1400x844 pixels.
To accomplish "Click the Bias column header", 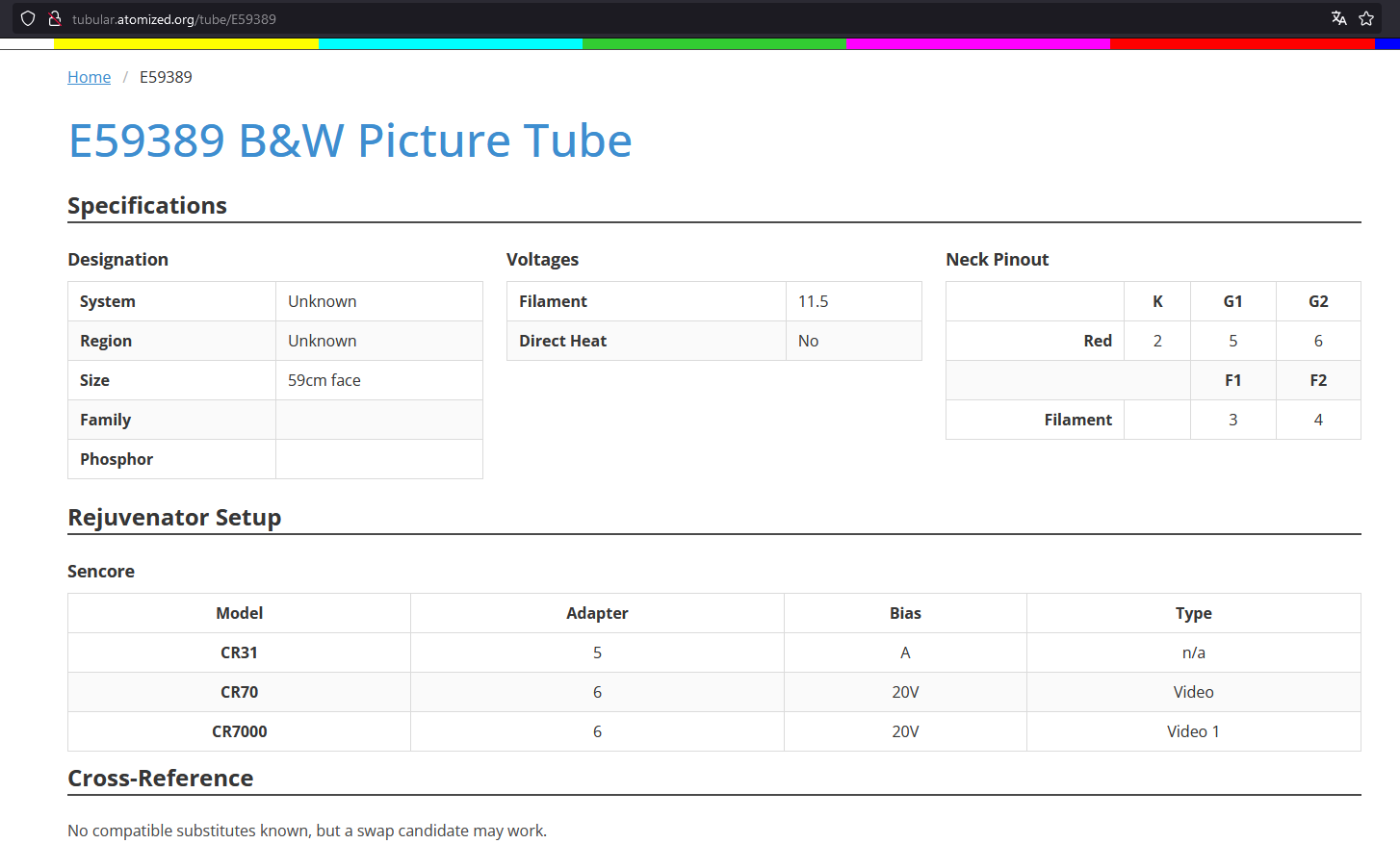I will pos(905,613).
